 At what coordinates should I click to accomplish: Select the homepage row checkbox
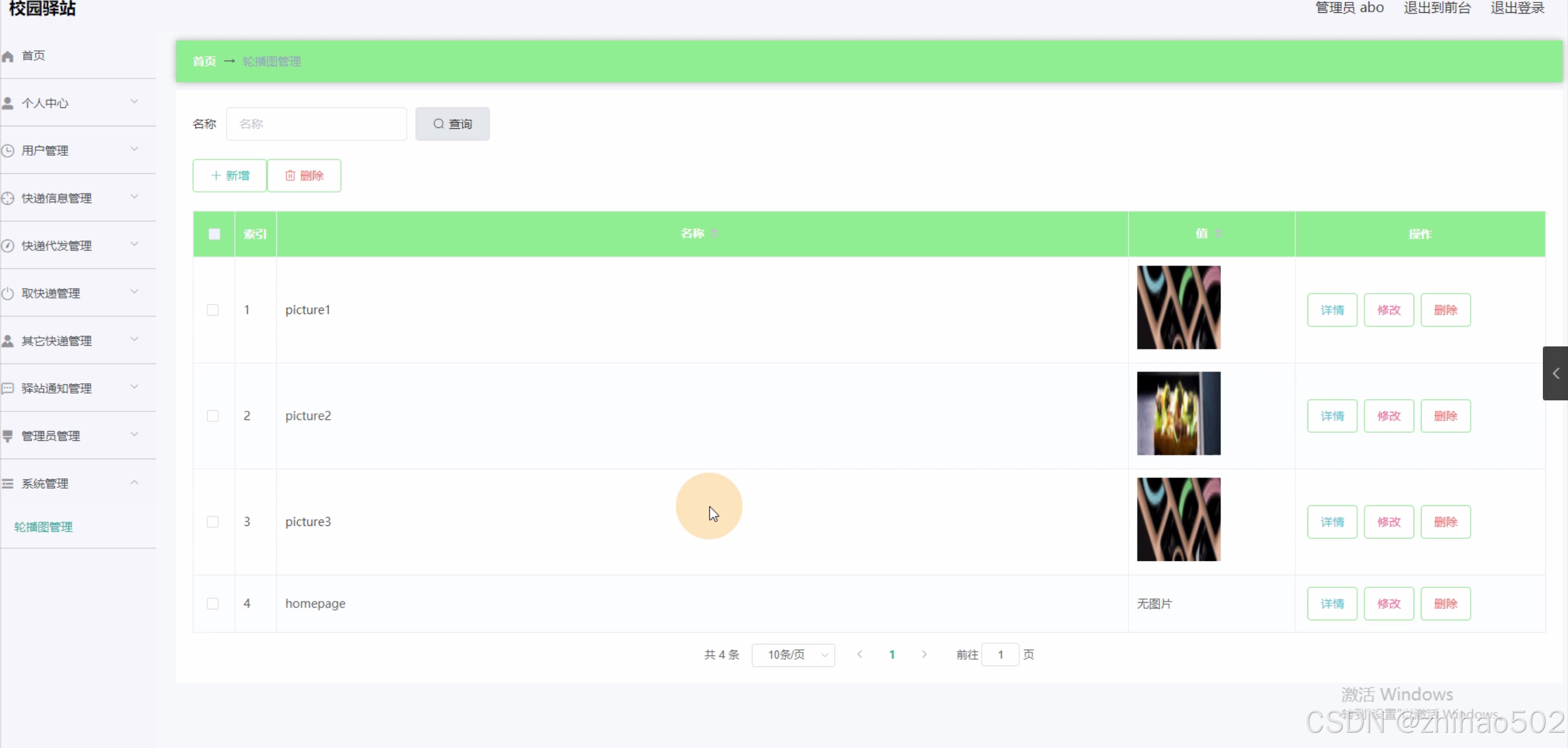point(213,603)
